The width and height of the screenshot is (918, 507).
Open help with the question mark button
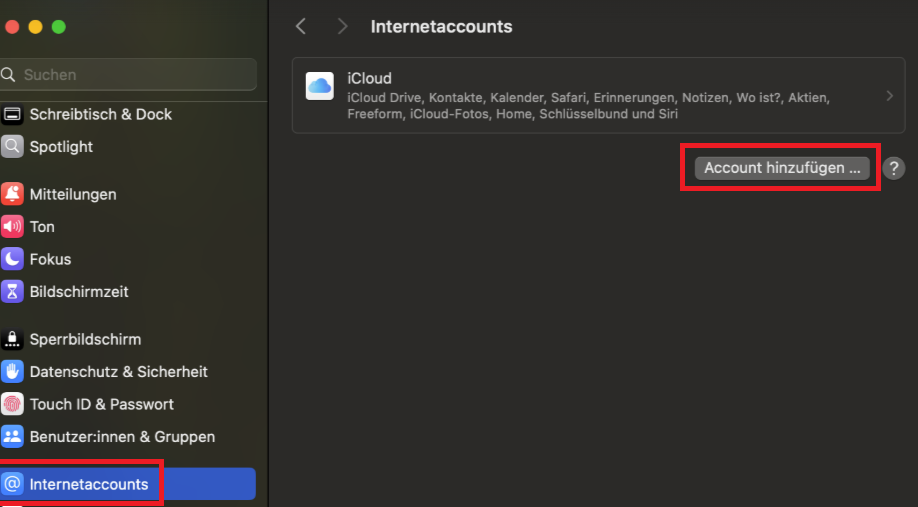click(893, 168)
